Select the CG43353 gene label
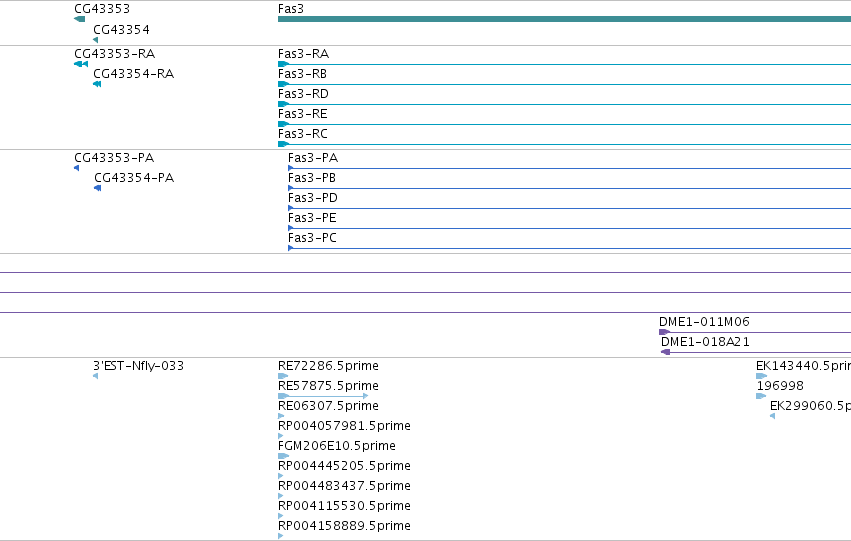This screenshot has height=541, width=851. pos(102,9)
